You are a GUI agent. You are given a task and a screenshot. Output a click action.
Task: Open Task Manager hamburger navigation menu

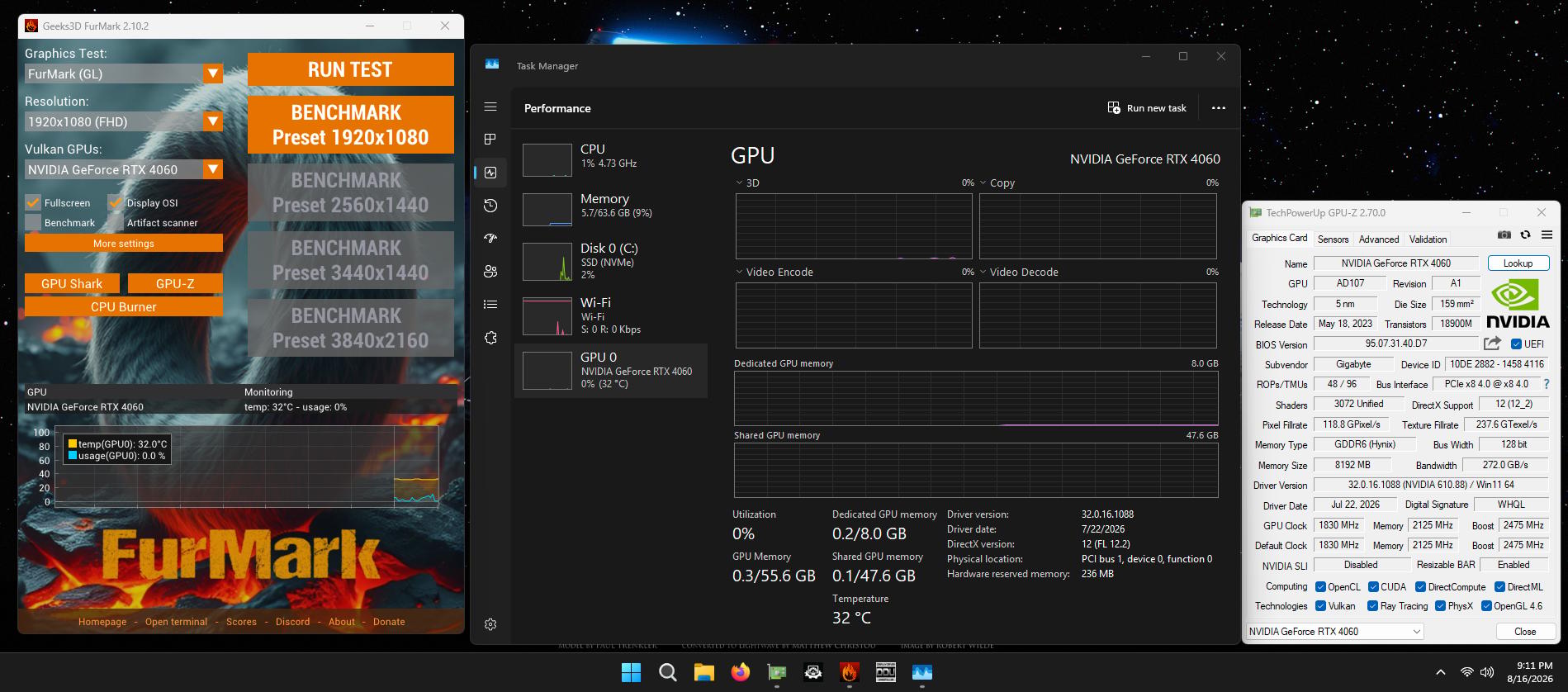[490, 107]
